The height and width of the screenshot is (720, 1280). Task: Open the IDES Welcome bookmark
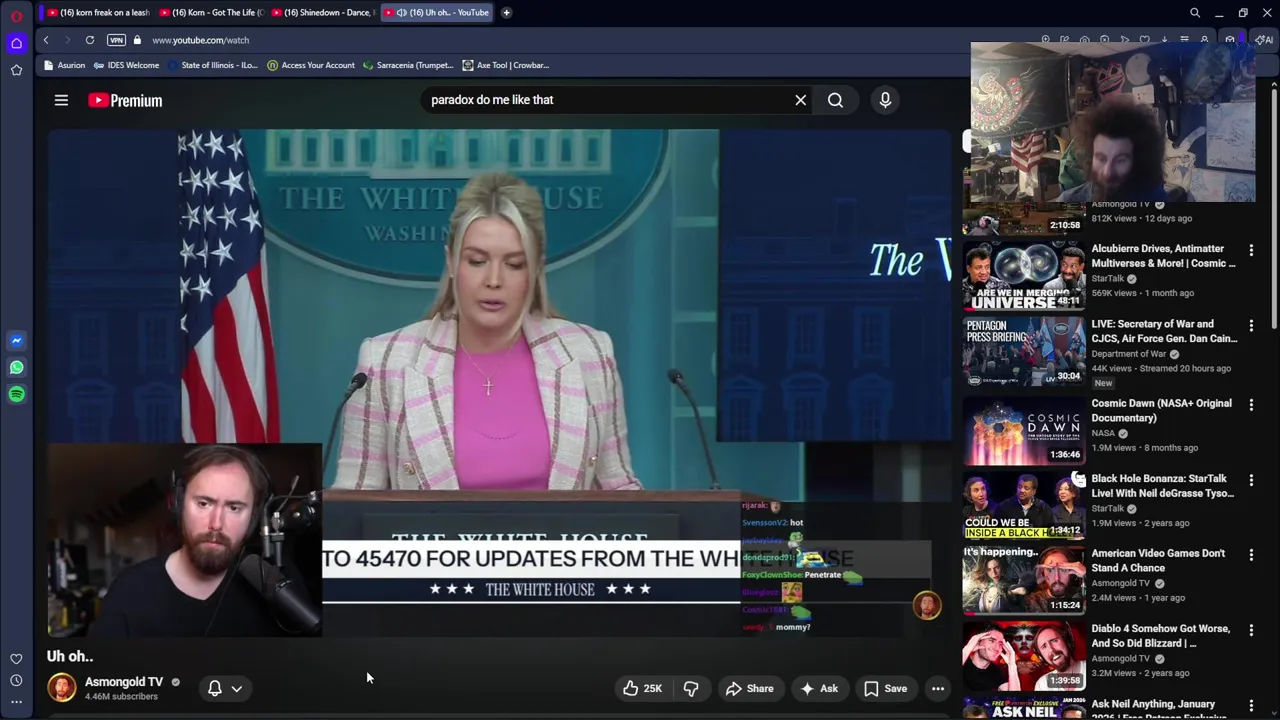click(127, 65)
